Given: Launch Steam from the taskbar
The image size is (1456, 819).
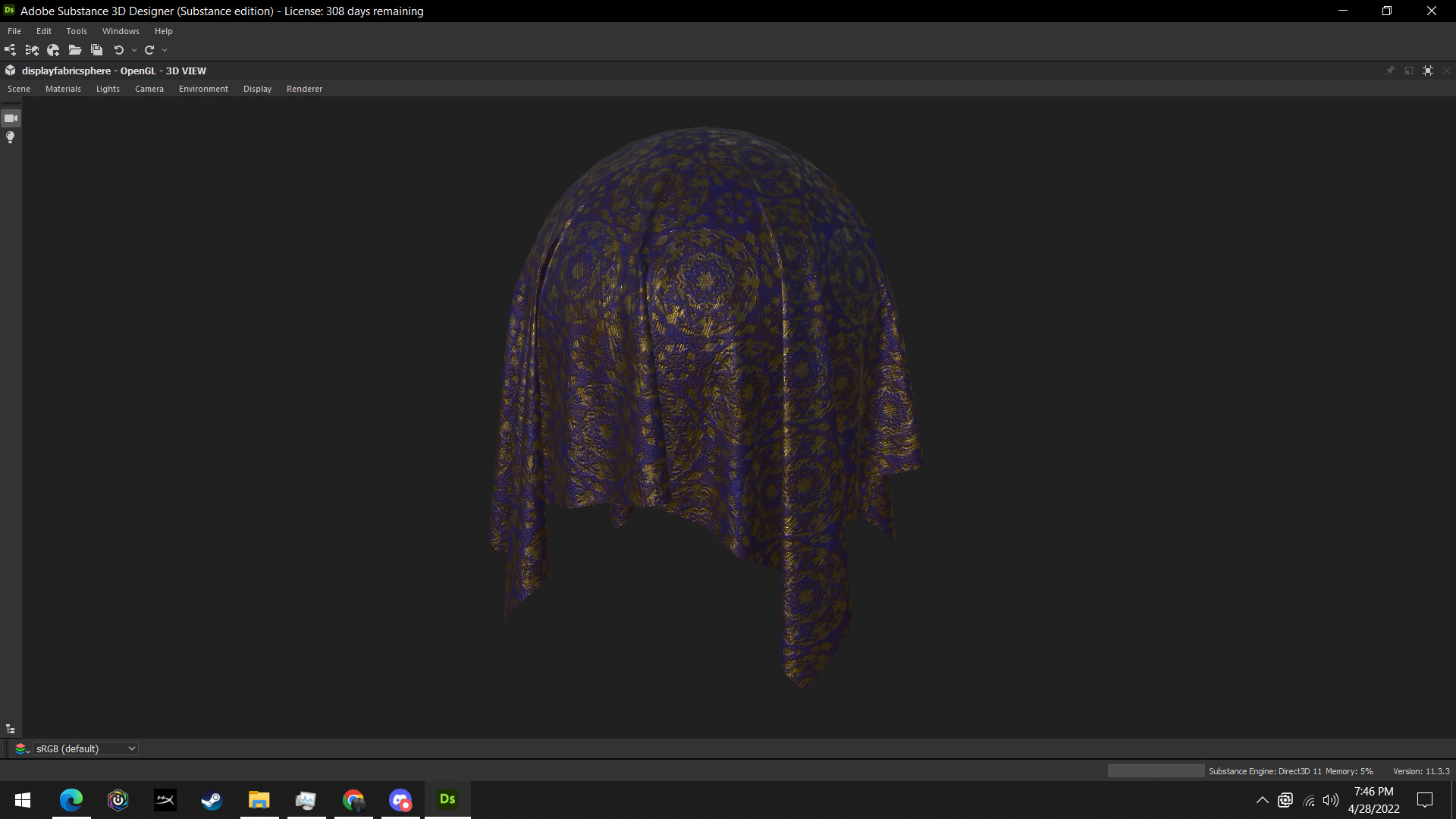Looking at the screenshot, I should click(212, 800).
